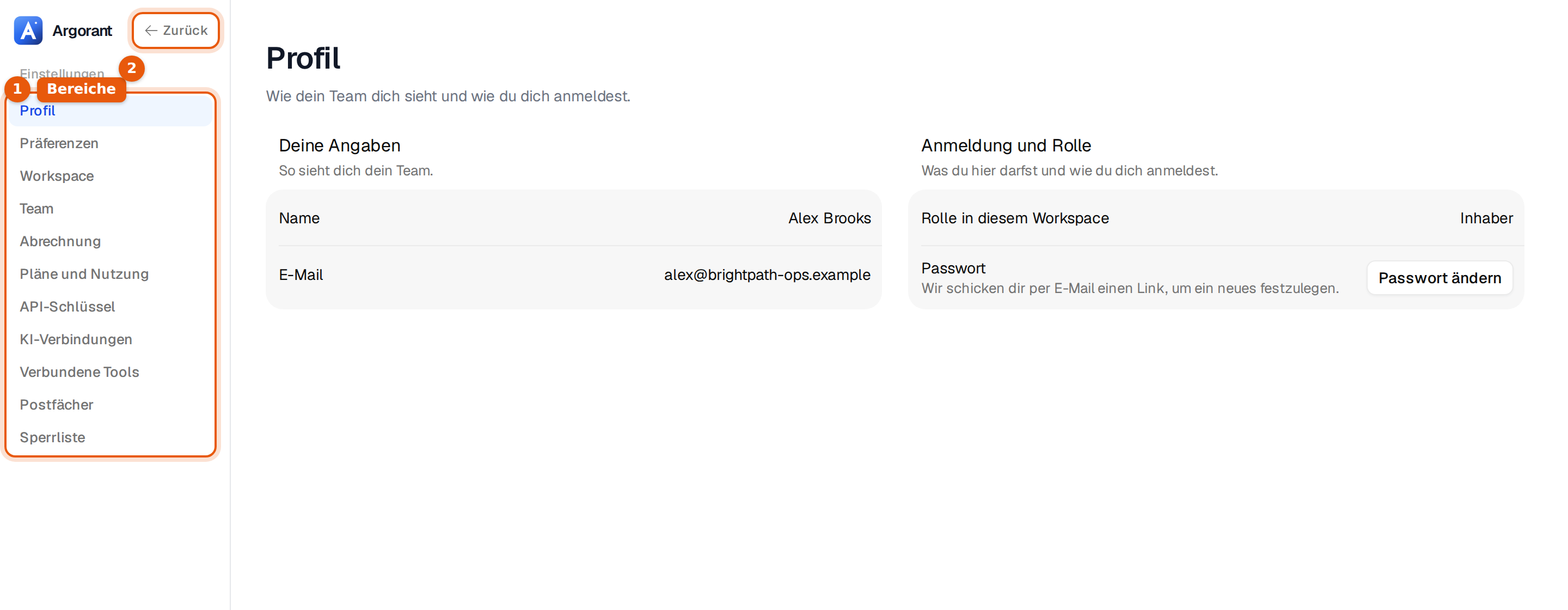The height and width of the screenshot is (610, 1568).
Task: Click the subtitle about team visibility and sign-in
Action: [x=448, y=96]
